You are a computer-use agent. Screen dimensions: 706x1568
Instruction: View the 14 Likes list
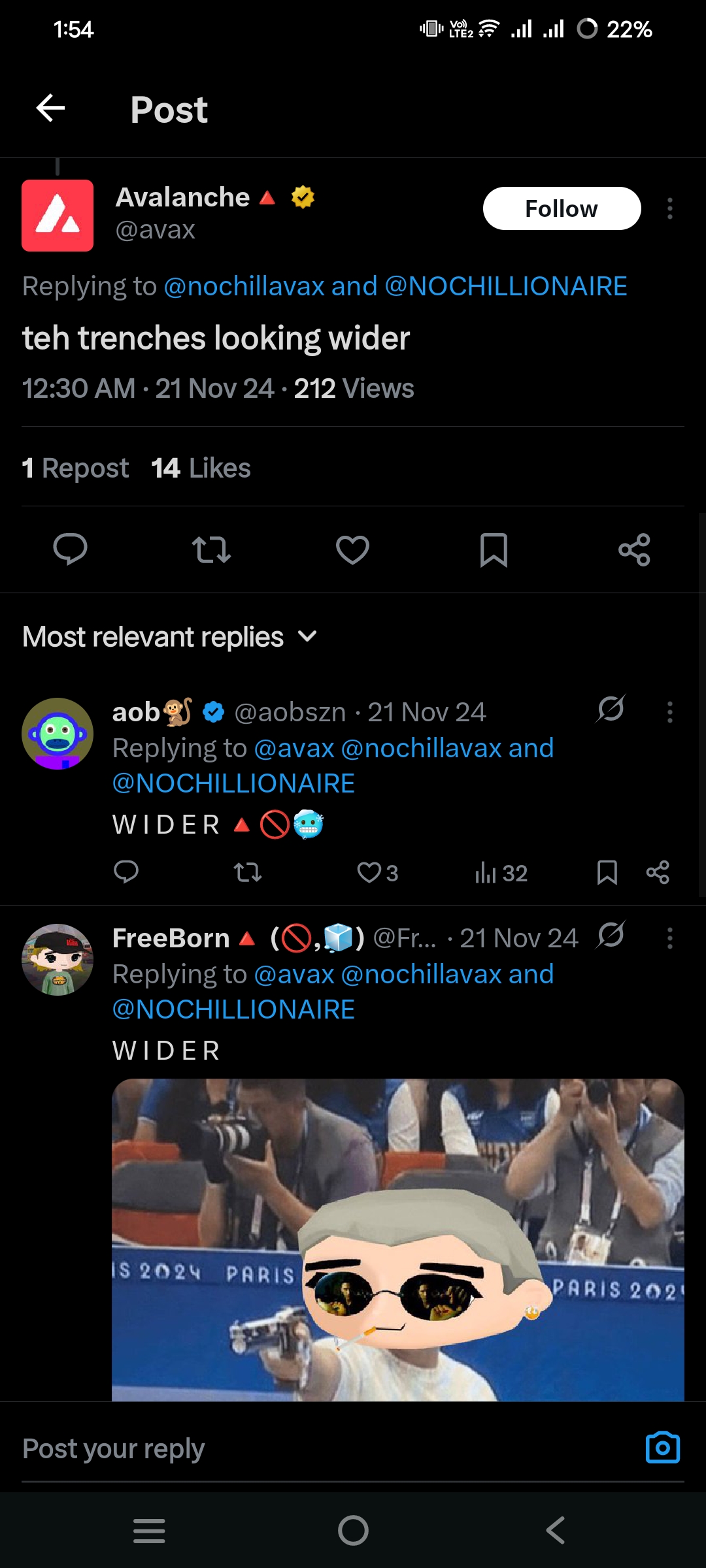coord(201,468)
